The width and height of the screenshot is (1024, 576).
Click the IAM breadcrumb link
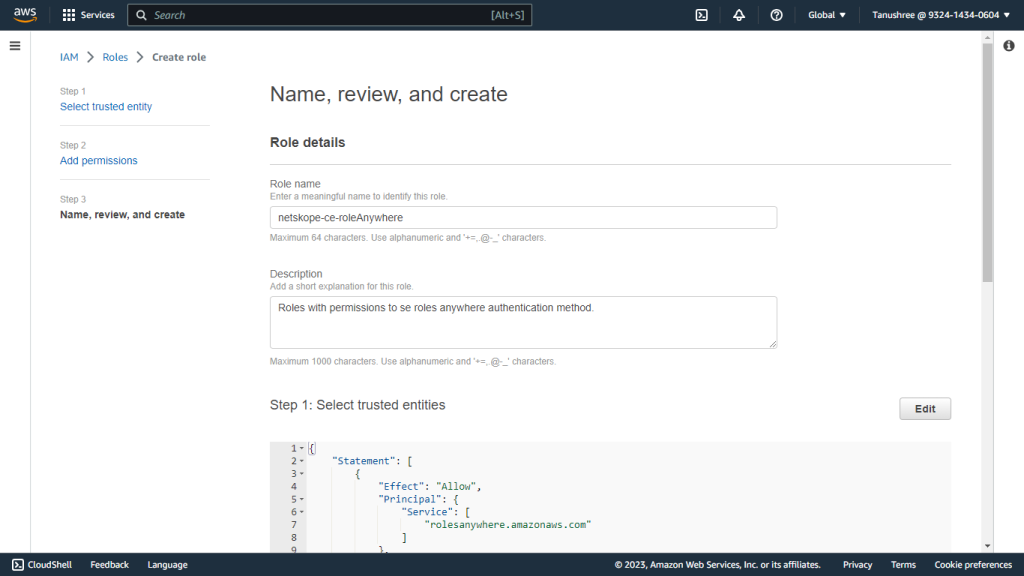pos(69,57)
